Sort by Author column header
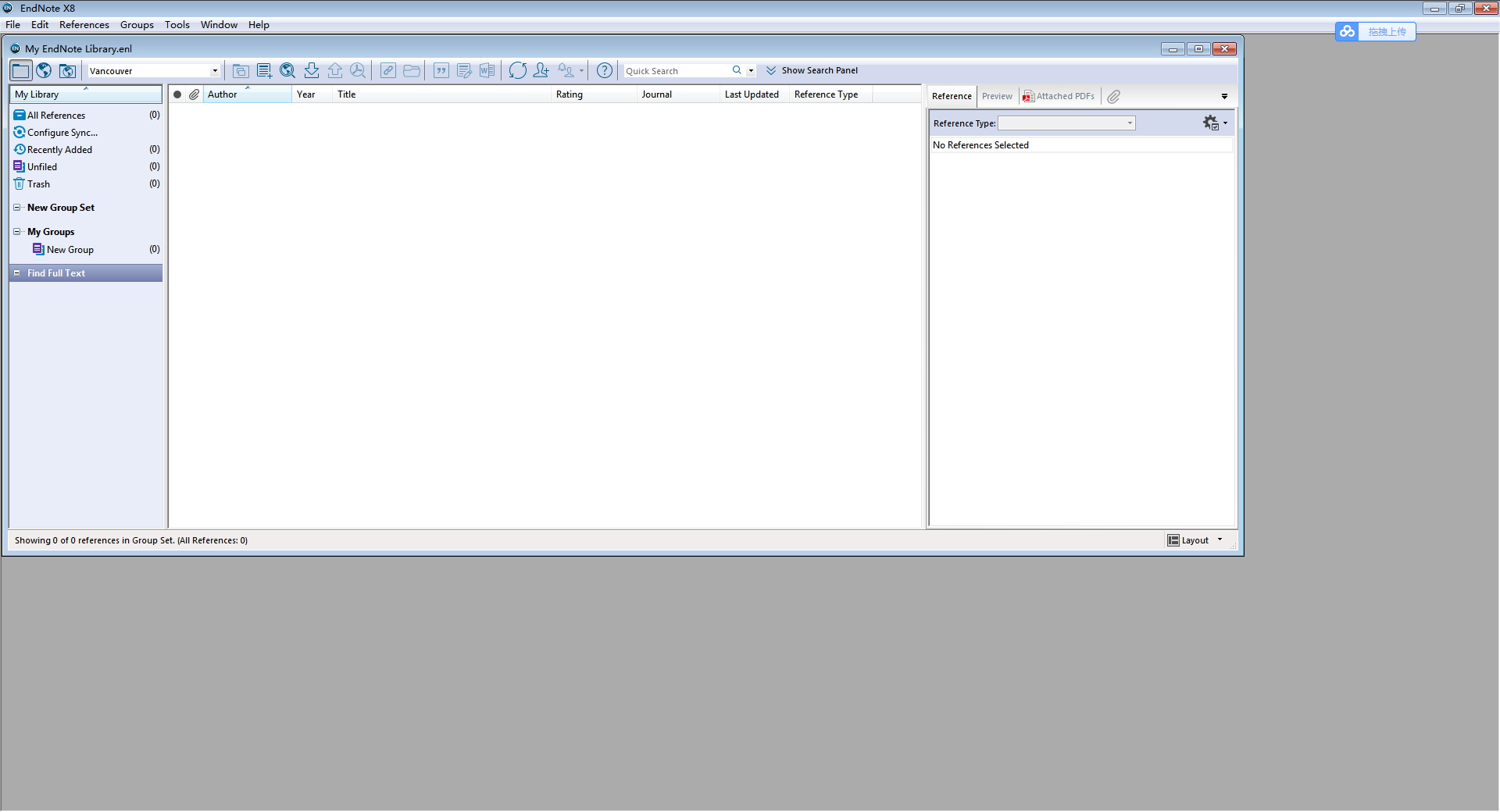 (x=248, y=94)
